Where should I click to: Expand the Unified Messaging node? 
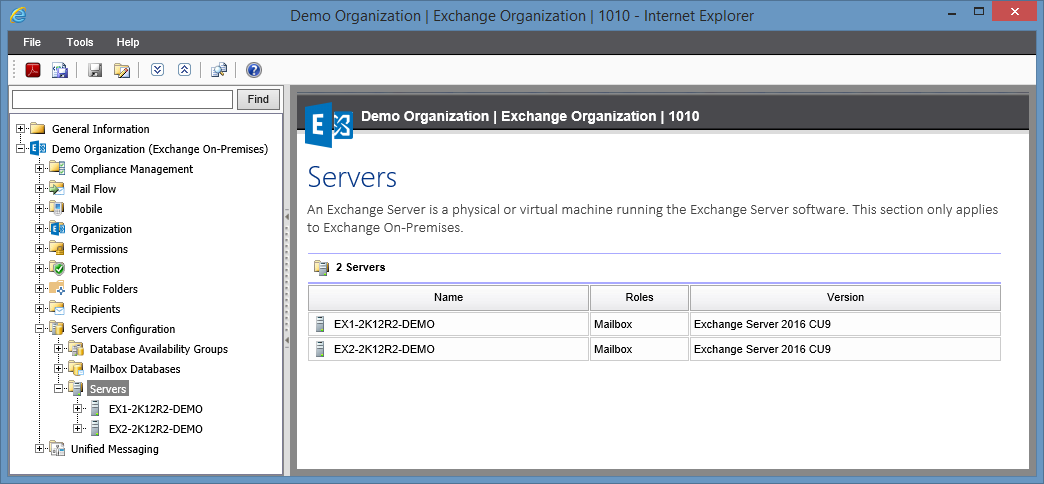(39, 449)
